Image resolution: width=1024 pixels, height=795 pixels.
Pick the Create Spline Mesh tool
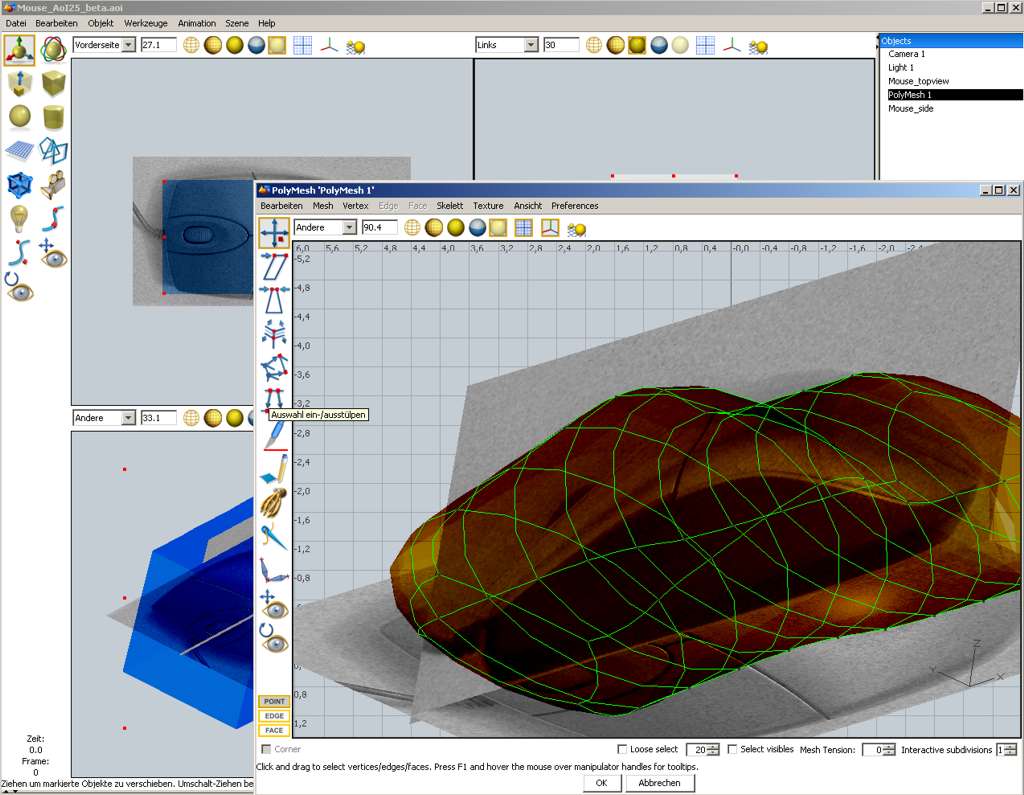coord(20,151)
